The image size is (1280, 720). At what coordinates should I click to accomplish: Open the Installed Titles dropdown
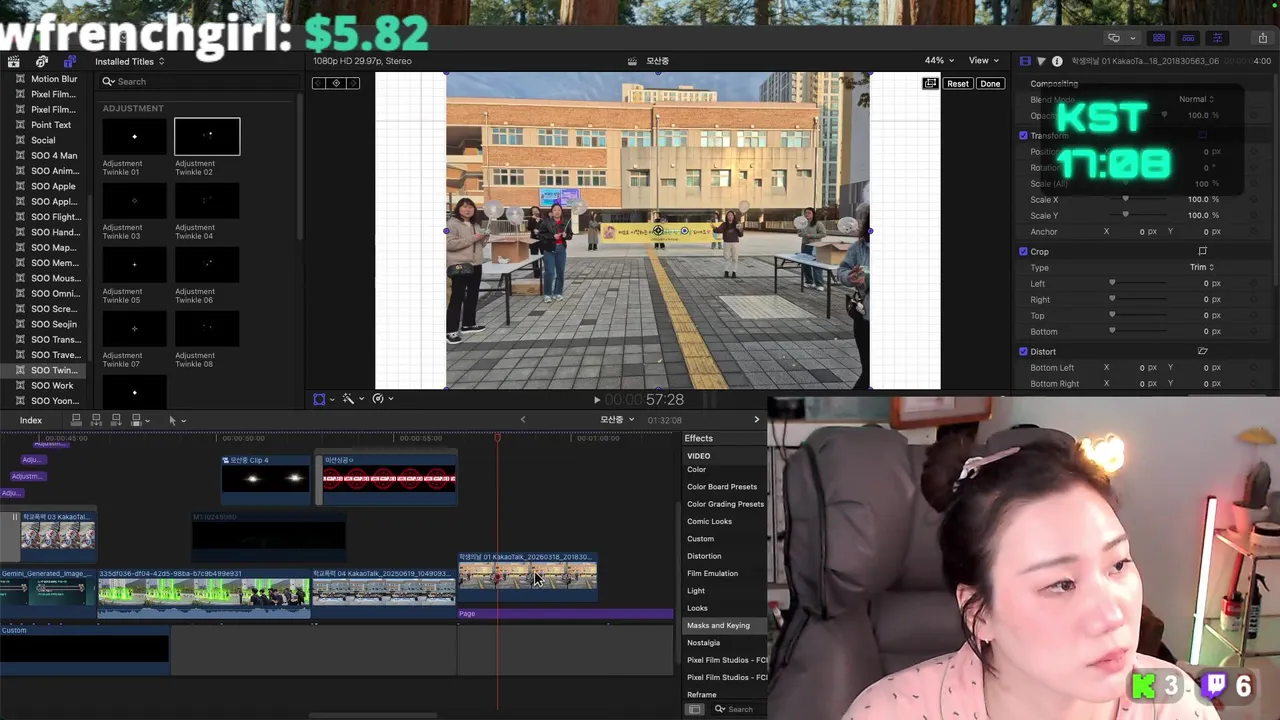click(x=130, y=61)
